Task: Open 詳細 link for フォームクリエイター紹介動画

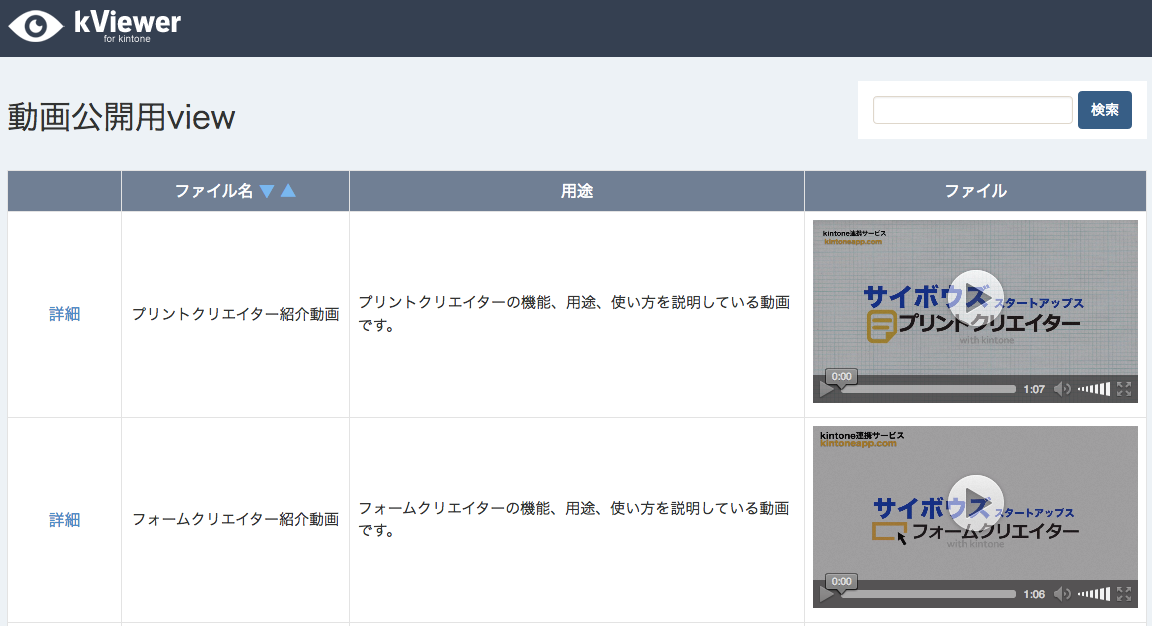Action: 64,520
